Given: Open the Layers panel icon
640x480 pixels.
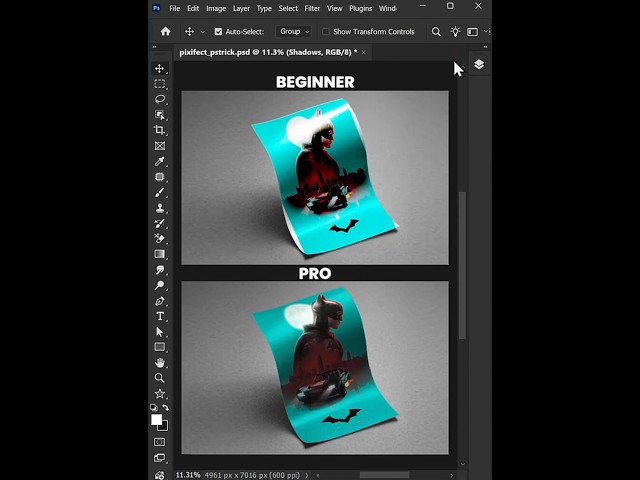Looking at the screenshot, I should pos(479,64).
